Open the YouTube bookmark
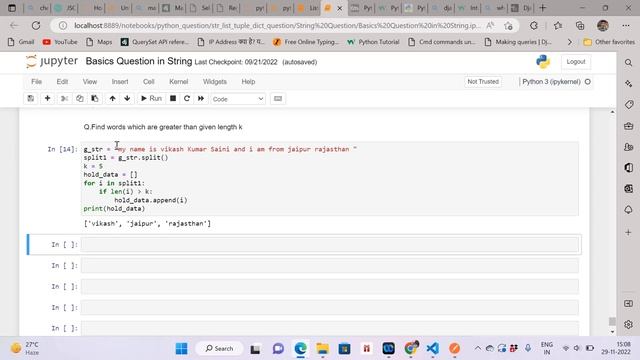The width and height of the screenshot is (640, 360). pos(60,42)
